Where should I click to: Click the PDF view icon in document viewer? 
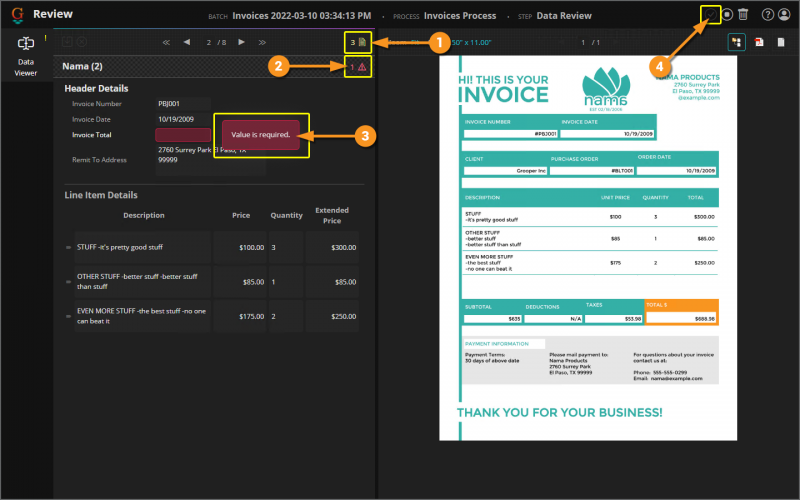pos(759,42)
